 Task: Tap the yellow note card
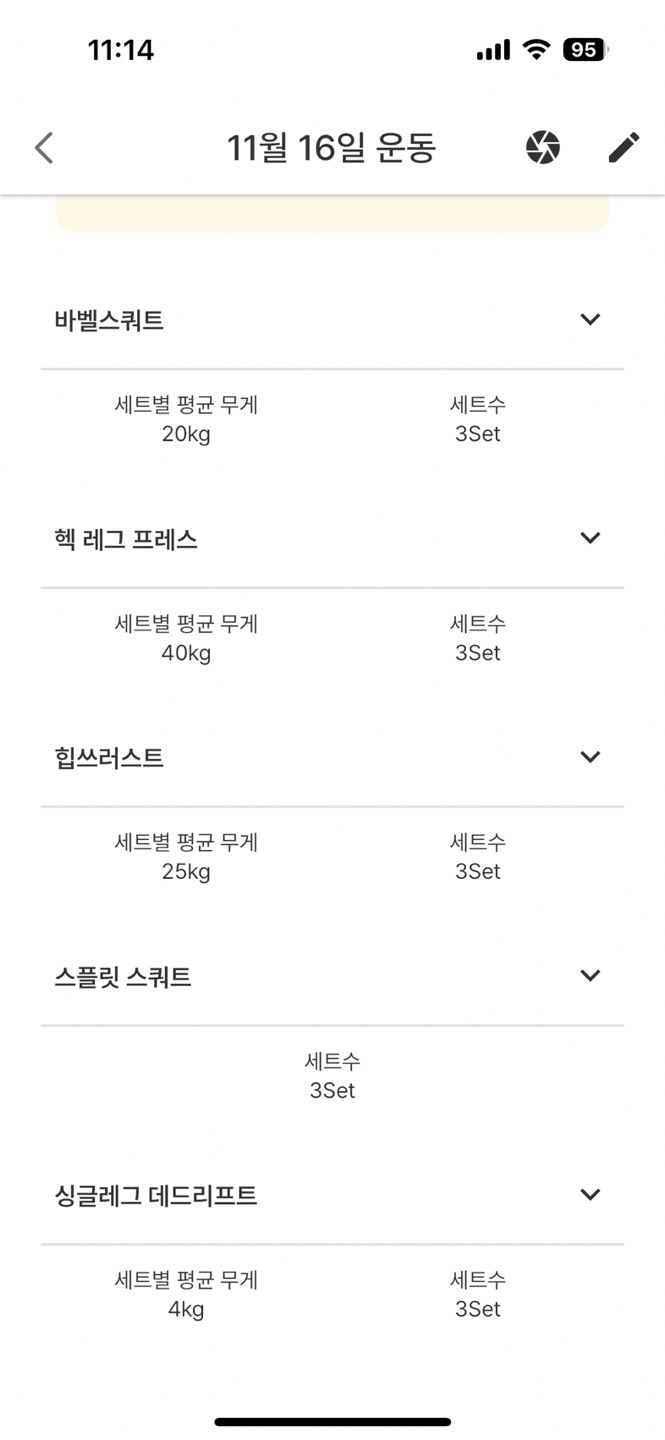[332, 214]
